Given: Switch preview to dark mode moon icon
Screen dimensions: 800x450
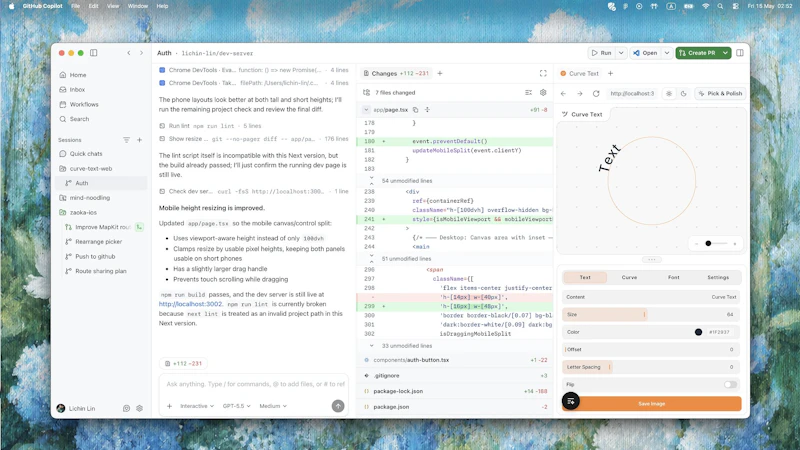Looking at the screenshot, I should click(684, 93).
